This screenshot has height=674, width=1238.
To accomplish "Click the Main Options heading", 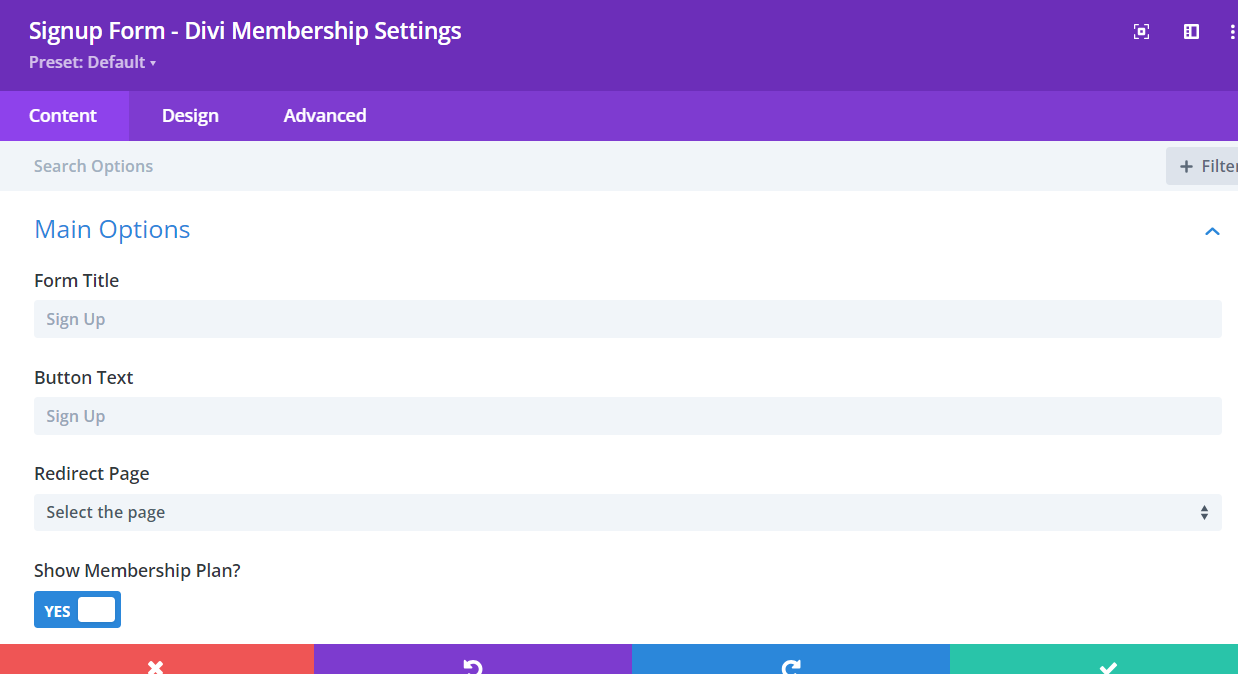I will pos(112,229).
